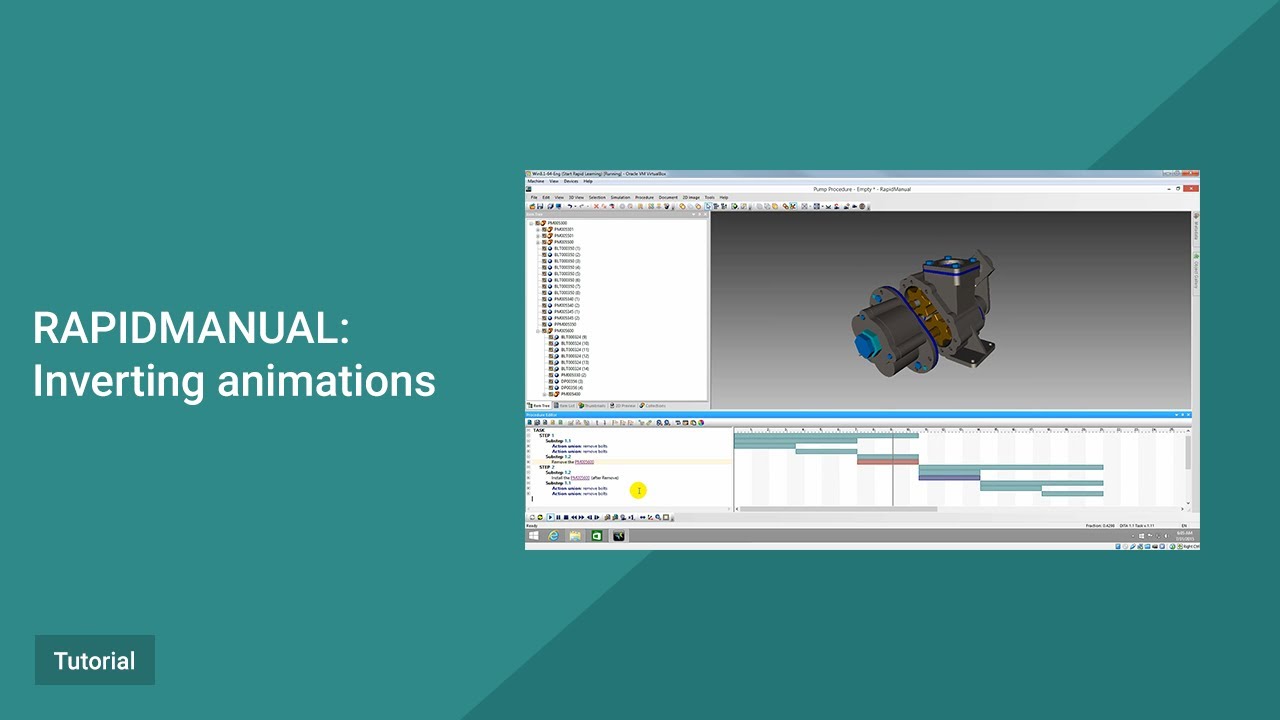Toggle checkbox for BLT000350 (8)
This screenshot has height=720, width=1280.
tap(544, 293)
